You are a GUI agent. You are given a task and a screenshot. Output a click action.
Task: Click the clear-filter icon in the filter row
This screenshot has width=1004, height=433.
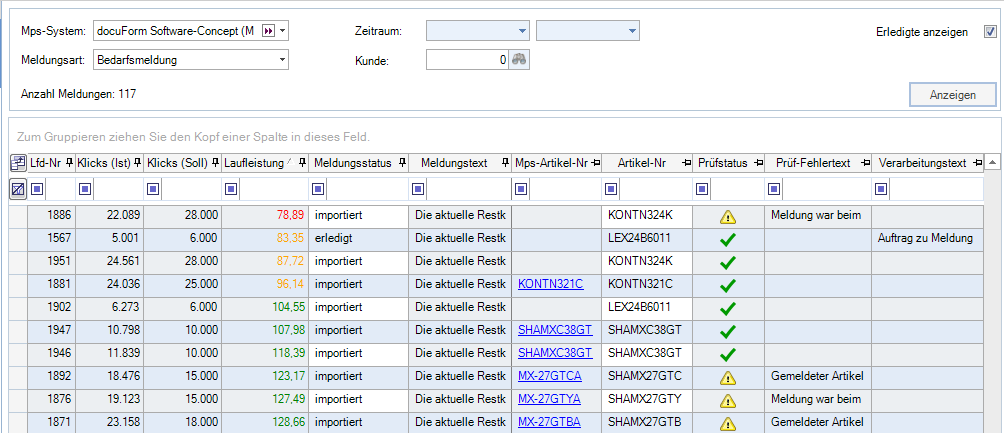coord(18,188)
